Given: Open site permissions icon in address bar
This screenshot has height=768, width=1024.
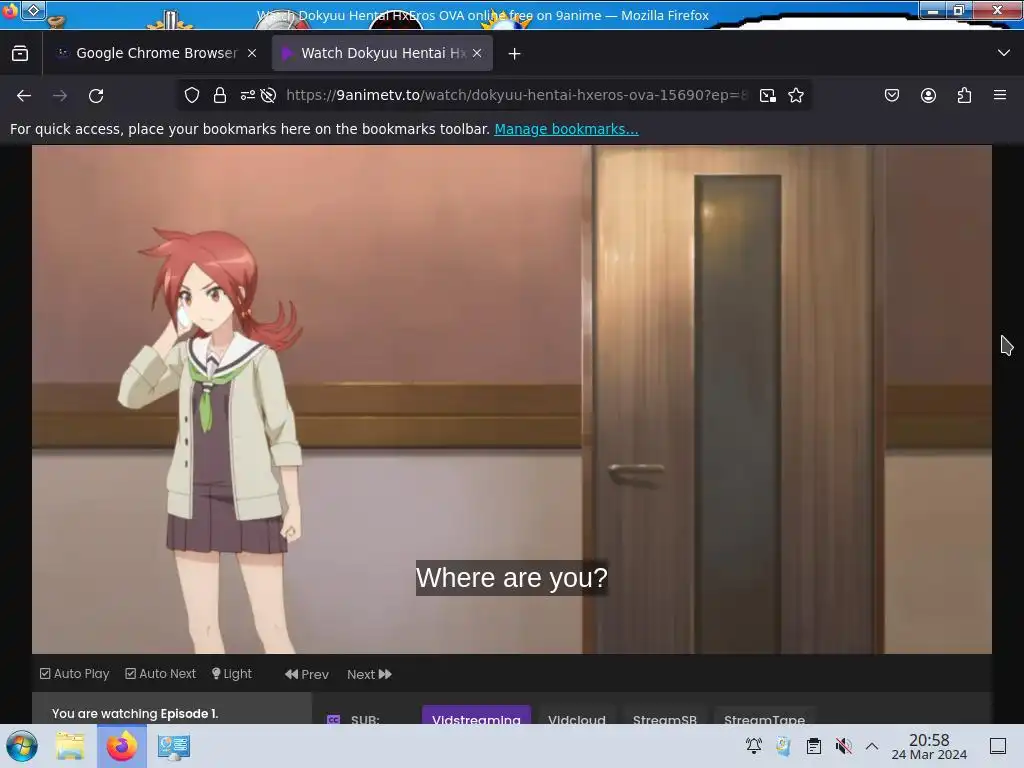Looking at the screenshot, I should (x=248, y=95).
